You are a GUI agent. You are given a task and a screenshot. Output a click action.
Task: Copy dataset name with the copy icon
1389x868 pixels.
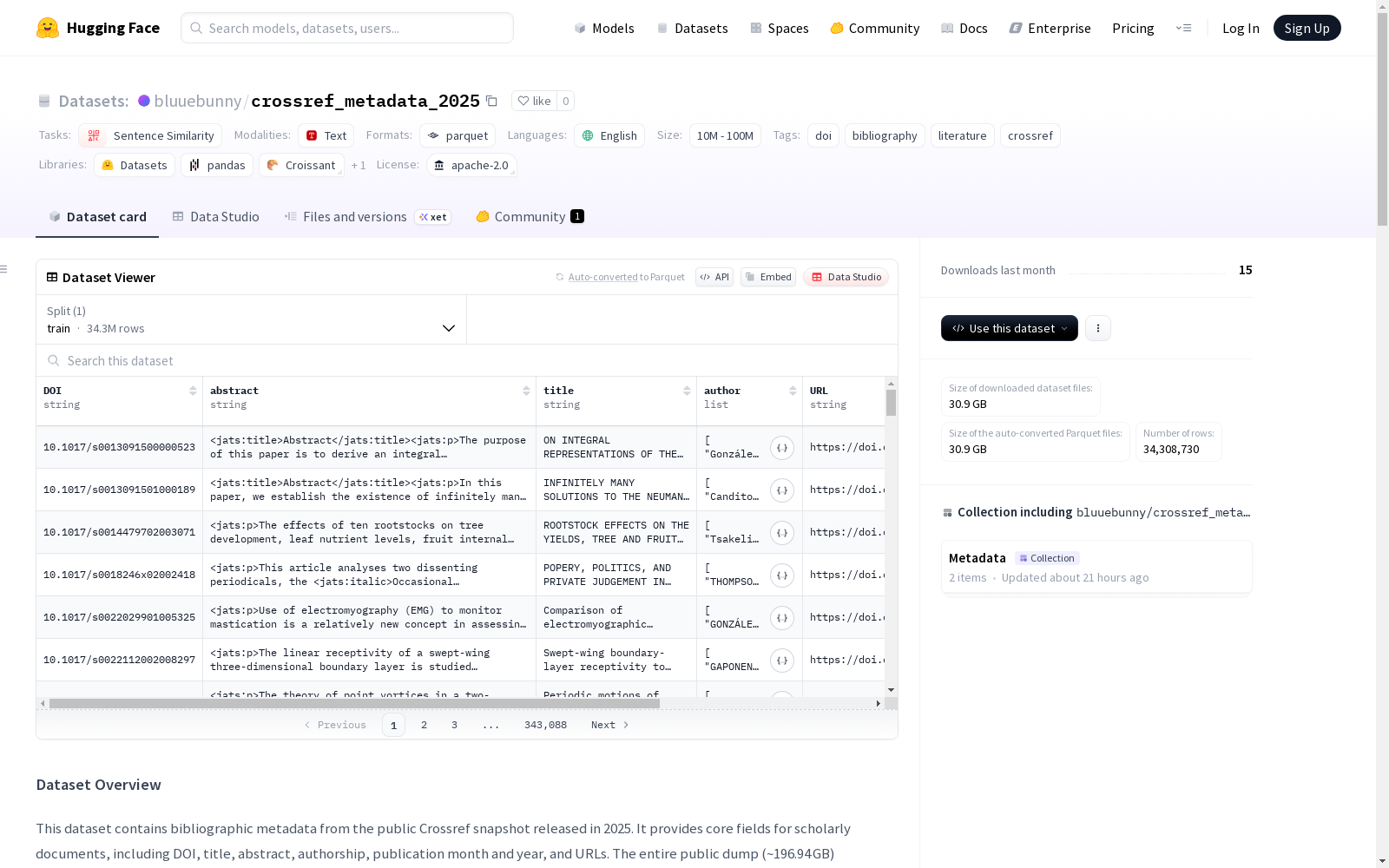point(491,101)
